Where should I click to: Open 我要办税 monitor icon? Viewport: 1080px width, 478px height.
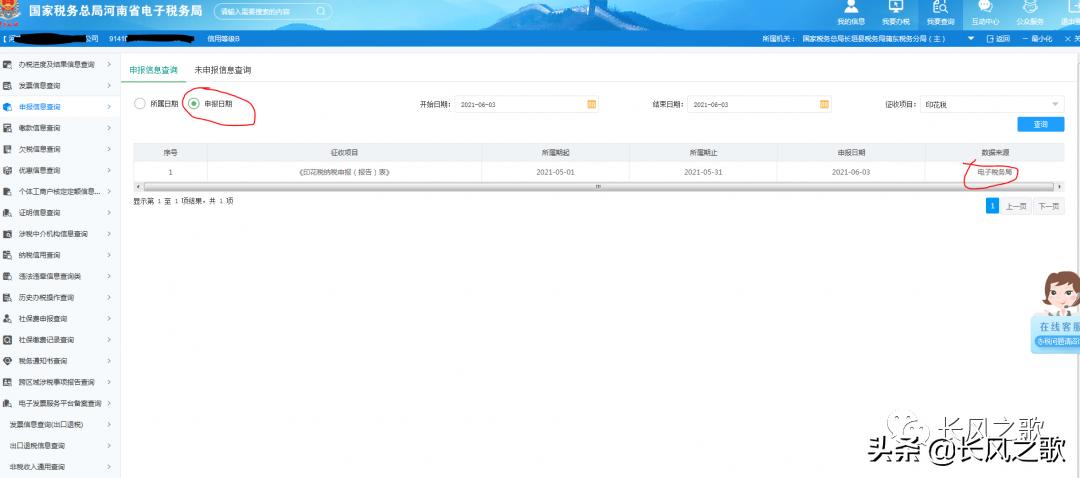click(895, 7)
